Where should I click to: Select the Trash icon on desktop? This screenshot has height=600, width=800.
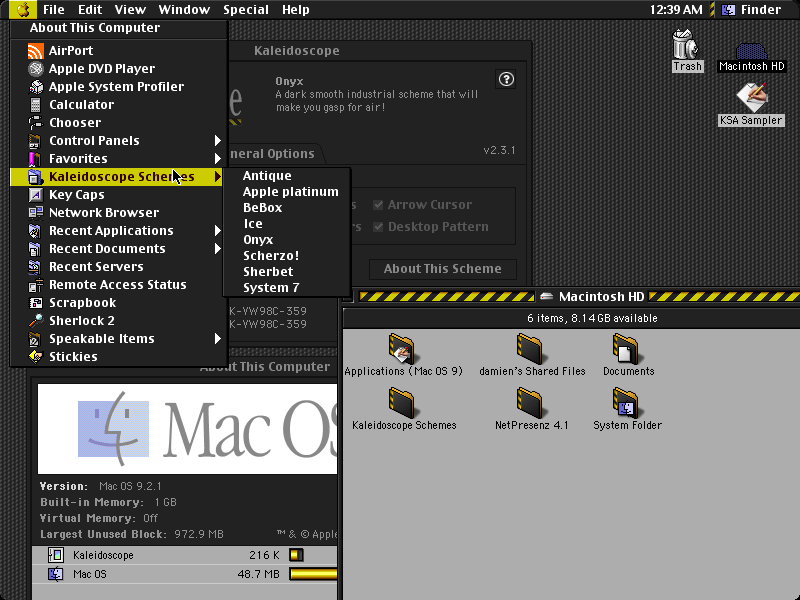point(686,44)
